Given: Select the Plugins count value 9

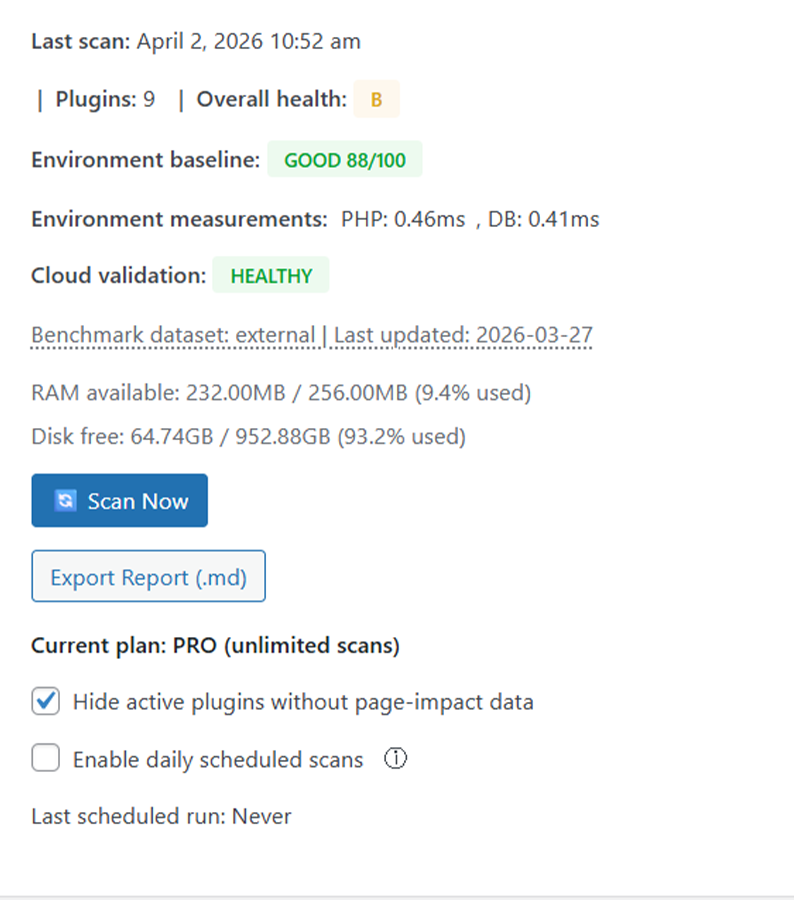Looking at the screenshot, I should [x=149, y=100].
